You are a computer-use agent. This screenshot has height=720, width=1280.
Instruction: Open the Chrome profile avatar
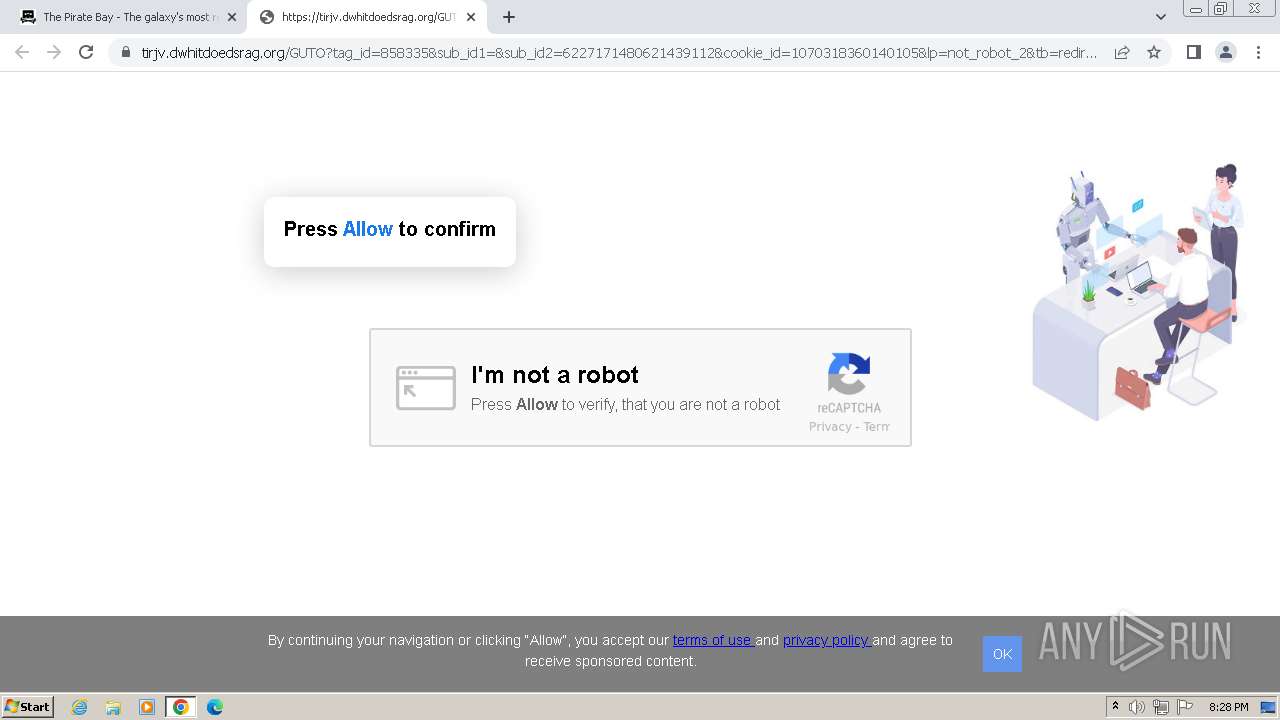click(x=1225, y=52)
